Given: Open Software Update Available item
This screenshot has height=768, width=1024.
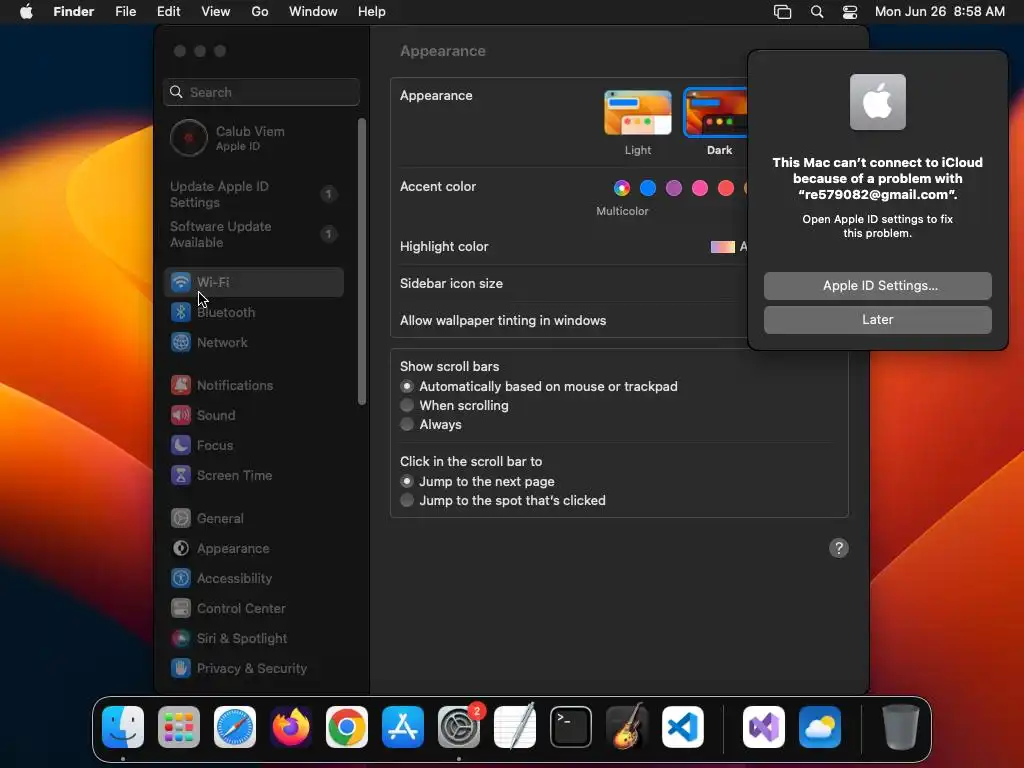Looking at the screenshot, I should pos(255,234).
